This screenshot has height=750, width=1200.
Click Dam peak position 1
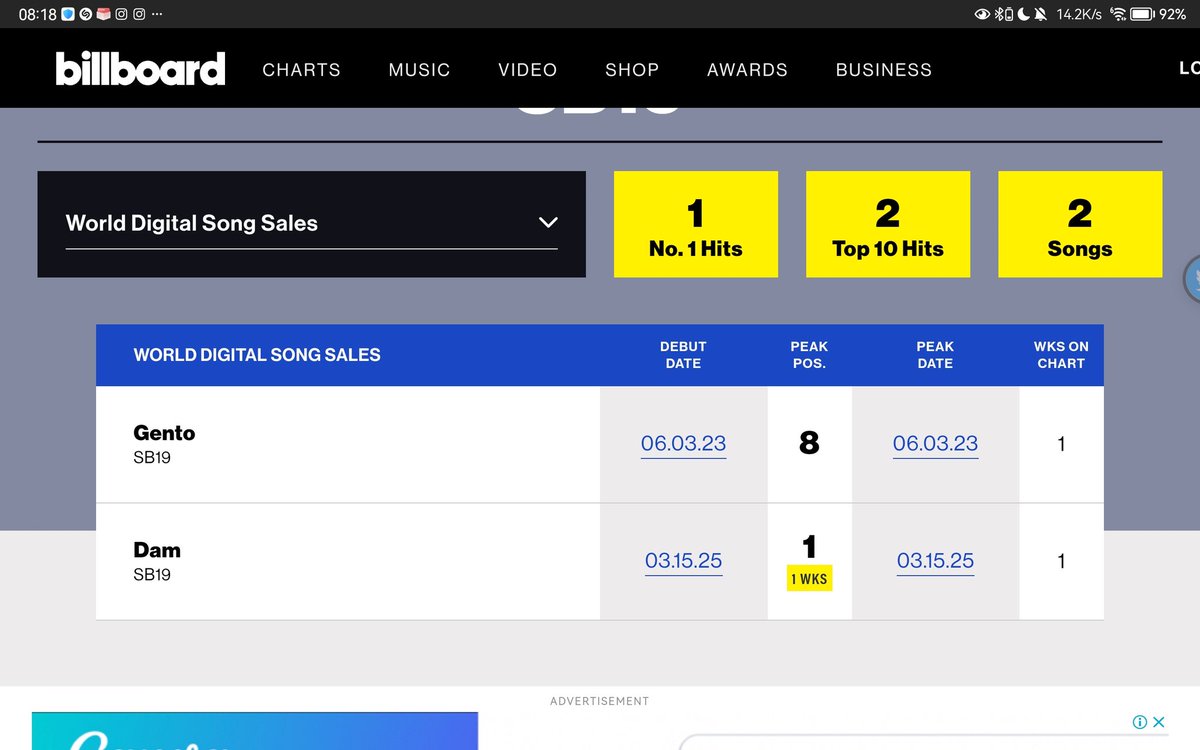809,546
